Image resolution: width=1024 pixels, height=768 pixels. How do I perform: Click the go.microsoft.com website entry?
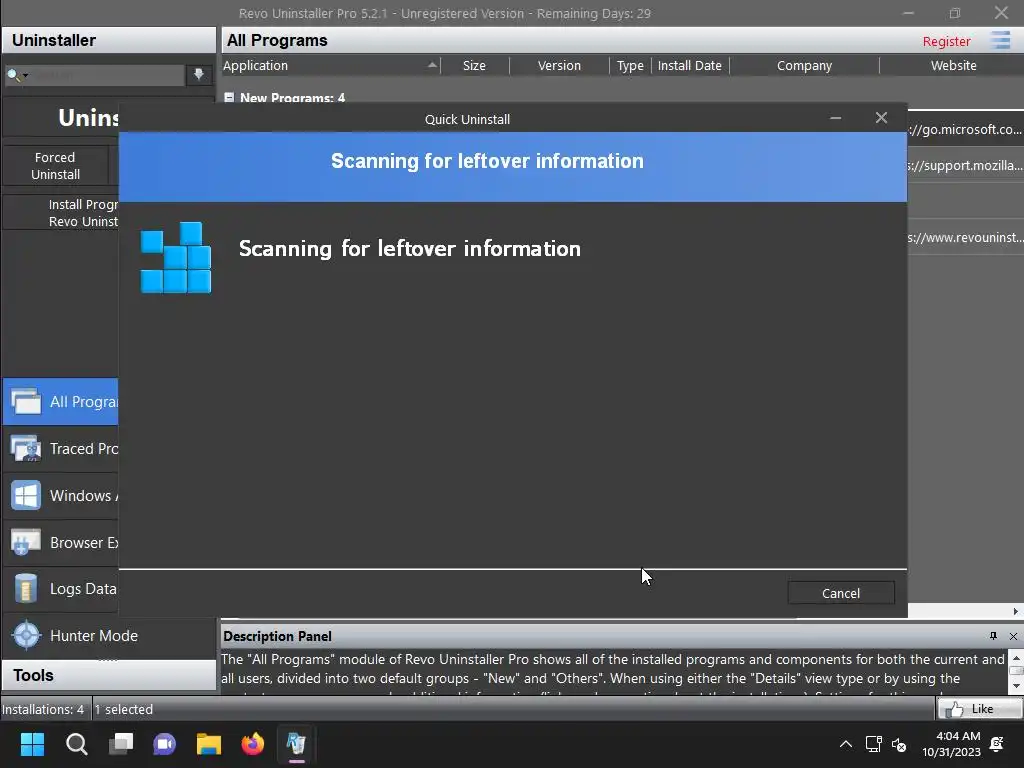coord(965,129)
